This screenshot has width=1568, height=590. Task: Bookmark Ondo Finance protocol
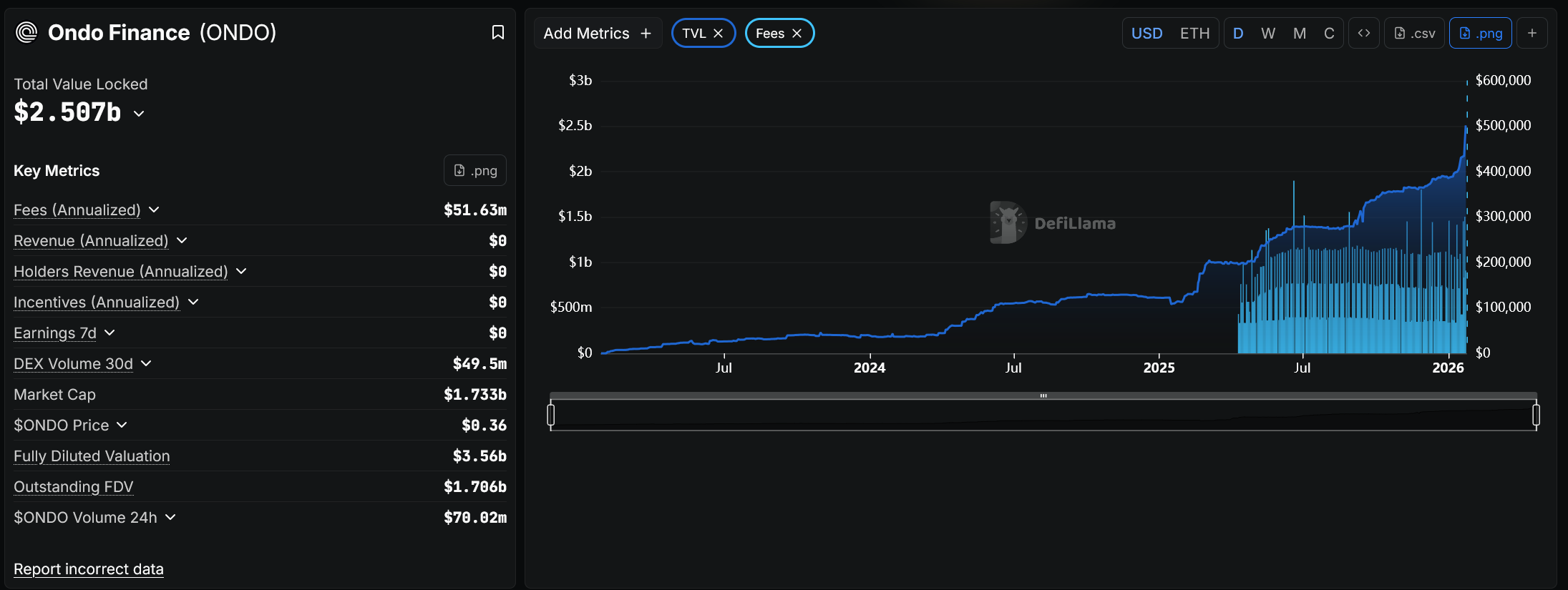pos(497,32)
